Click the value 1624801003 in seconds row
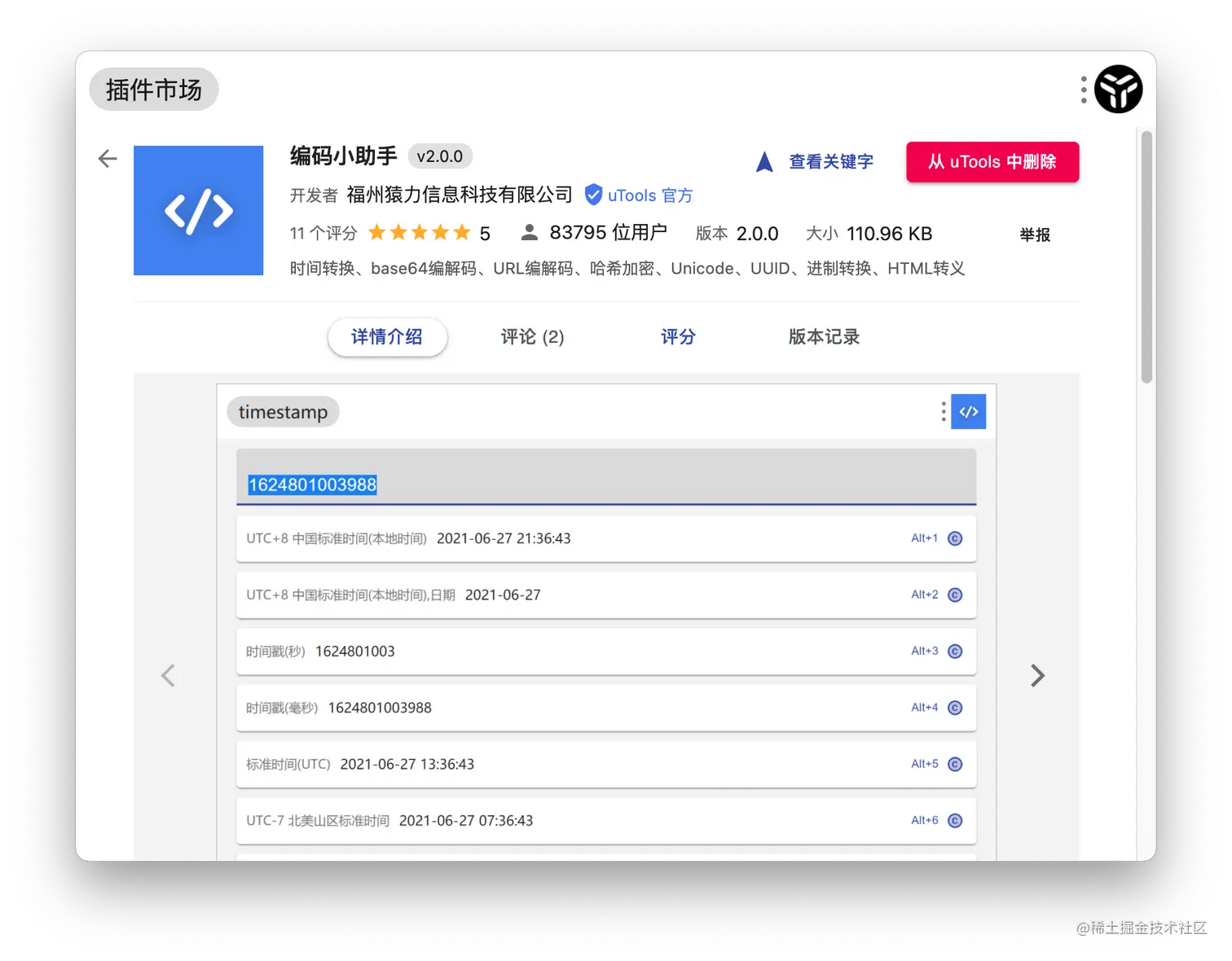Image resolution: width=1232 pixels, height=961 pixels. pyautogui.click(x=355, y=652)
